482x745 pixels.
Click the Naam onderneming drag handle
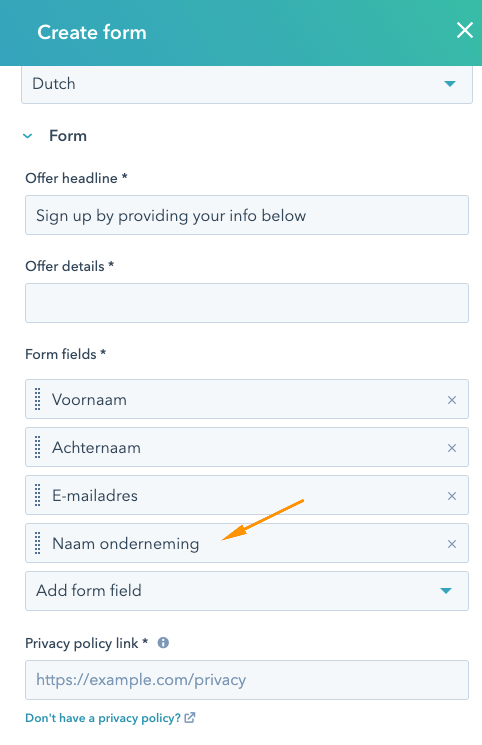coord(38,543)
